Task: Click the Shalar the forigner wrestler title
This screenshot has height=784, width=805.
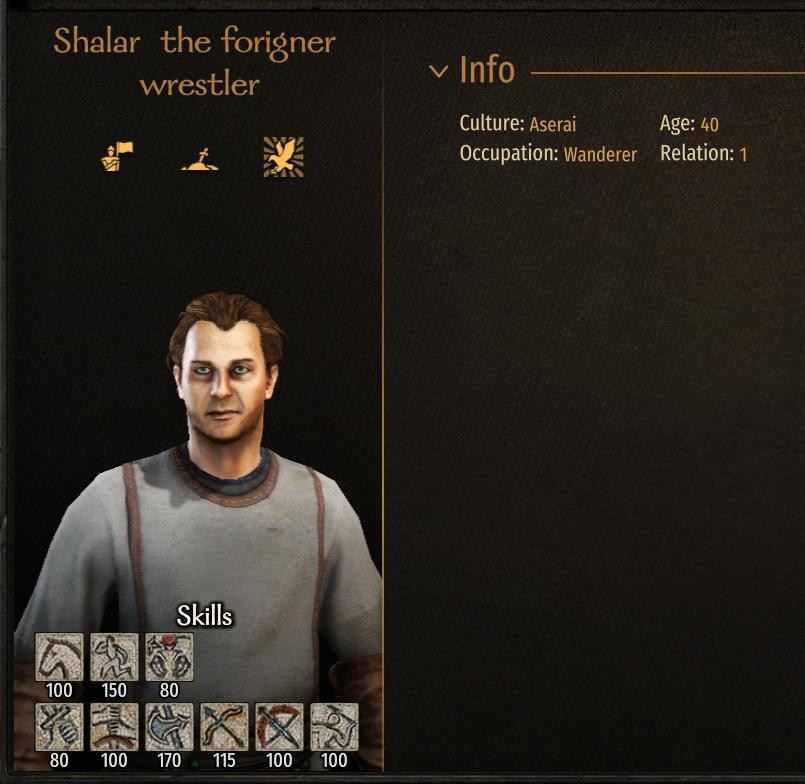Action: (195, 62)
